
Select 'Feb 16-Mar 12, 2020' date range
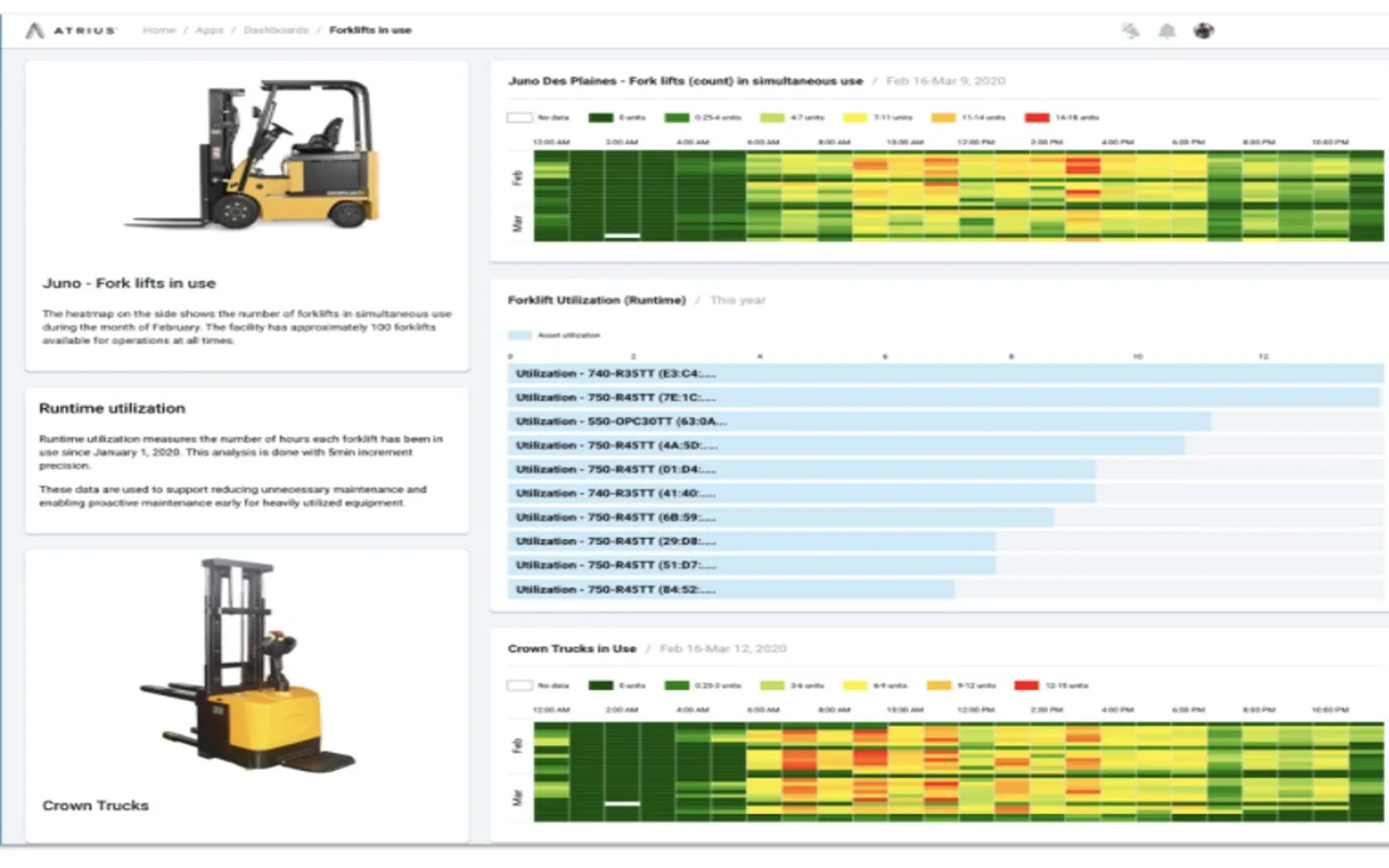pyautogui.click(x=723, y=648)
